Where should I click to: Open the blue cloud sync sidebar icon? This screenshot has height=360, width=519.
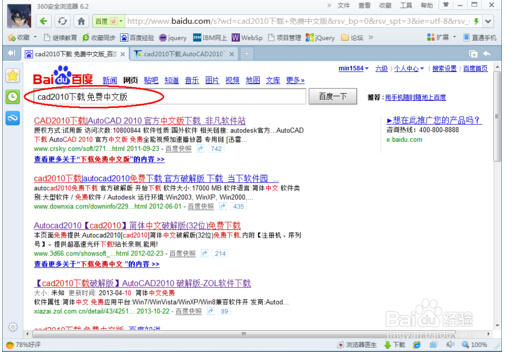[x=13, y=118]
